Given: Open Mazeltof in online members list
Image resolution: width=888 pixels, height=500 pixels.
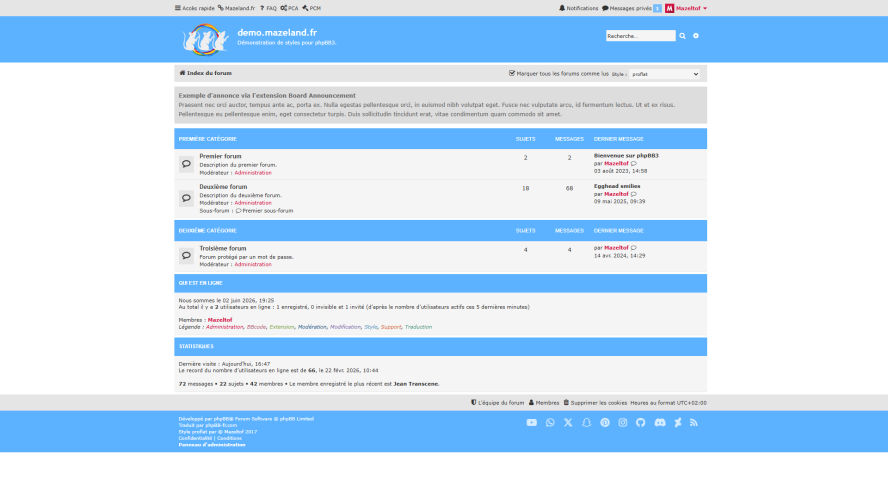Looking at the screenshot, I should coord(220,320).
